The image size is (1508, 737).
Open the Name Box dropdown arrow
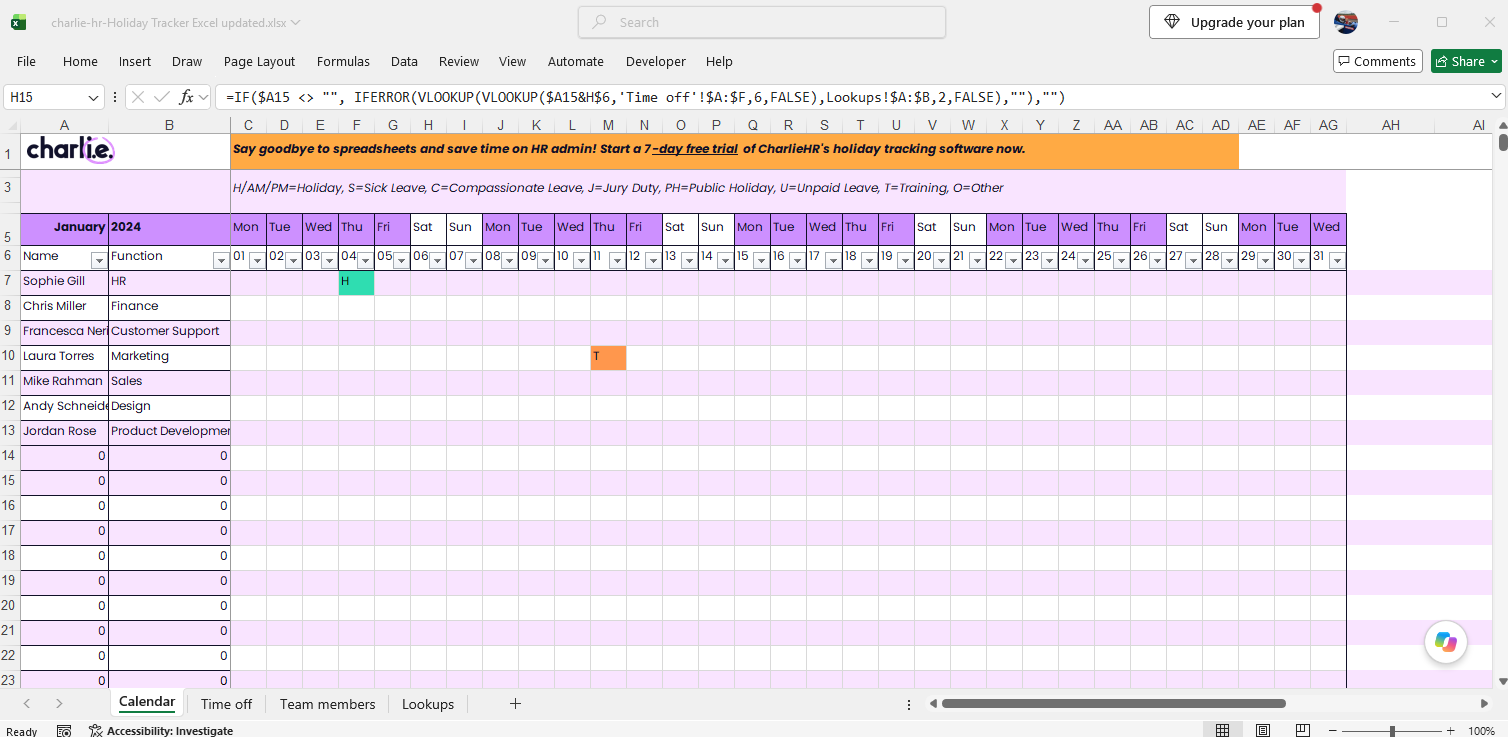pyautogui.click(x=93, y=97)
